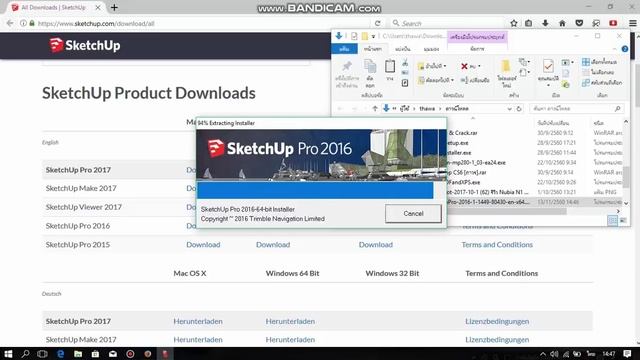Download SketchUp Pro 2015 Windows 32 Bit
The image size is (640, 360).
376,244
